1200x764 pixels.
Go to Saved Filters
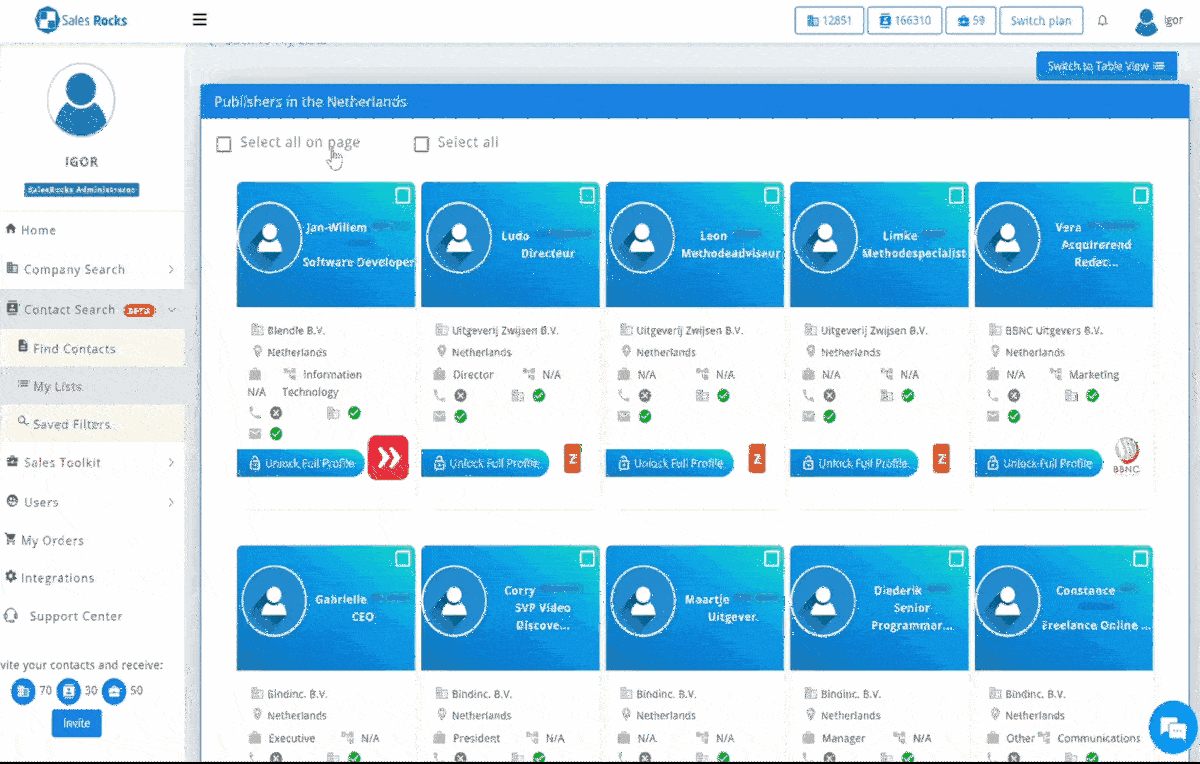[x=71, y=425]
